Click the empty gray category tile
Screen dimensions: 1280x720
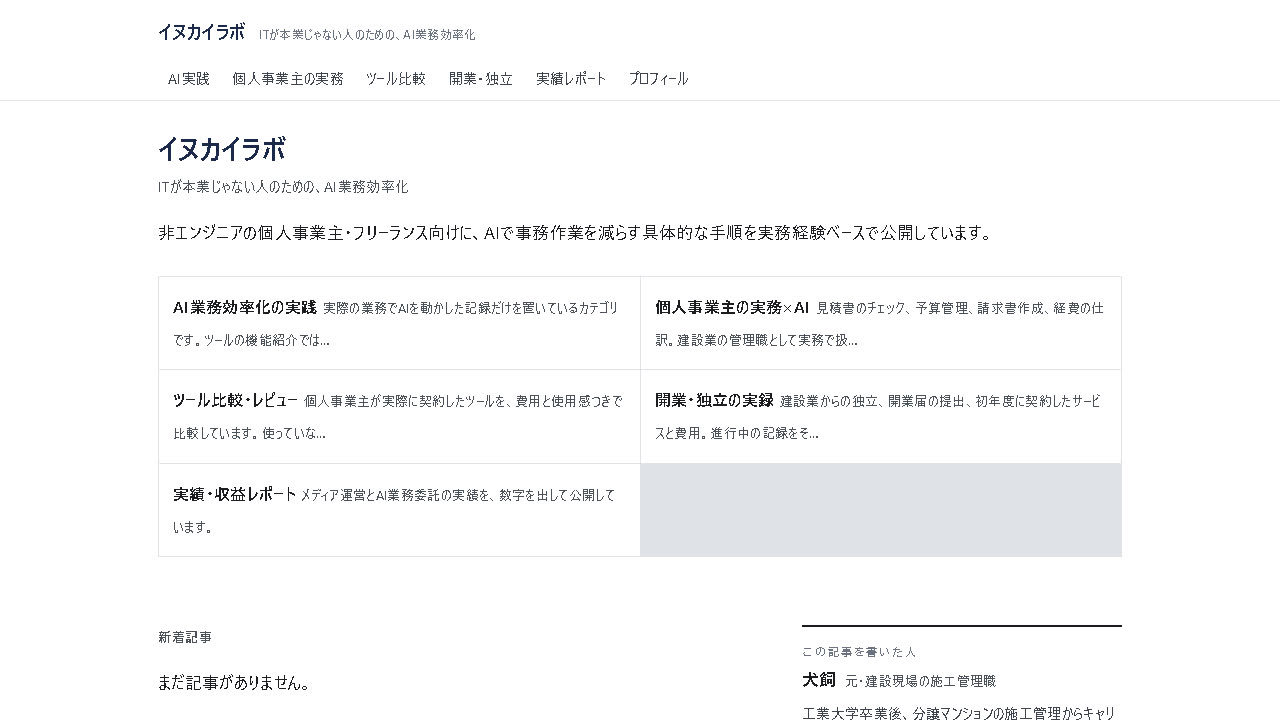tap(881, 510)
